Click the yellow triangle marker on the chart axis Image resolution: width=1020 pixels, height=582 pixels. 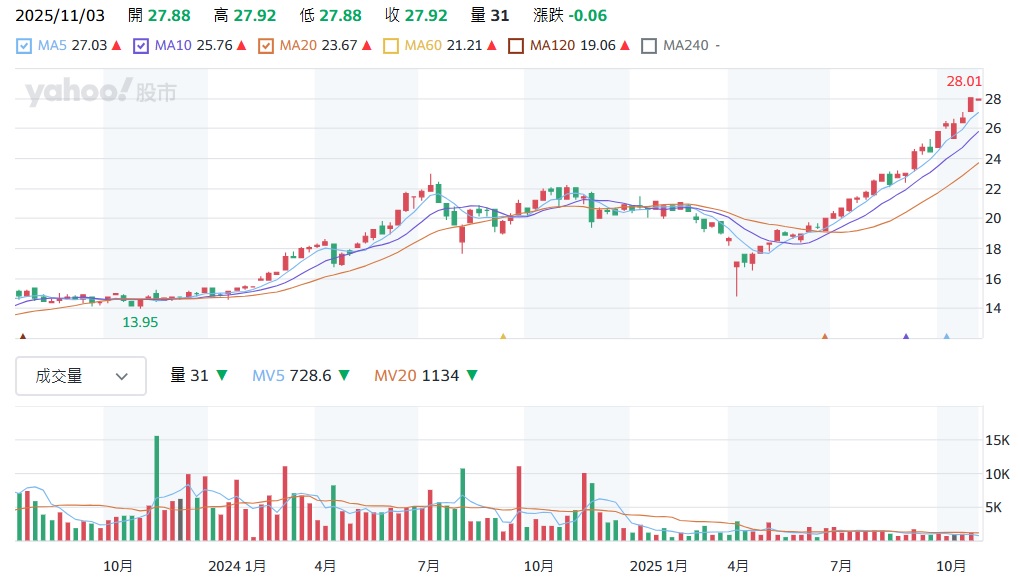(503, 338)
